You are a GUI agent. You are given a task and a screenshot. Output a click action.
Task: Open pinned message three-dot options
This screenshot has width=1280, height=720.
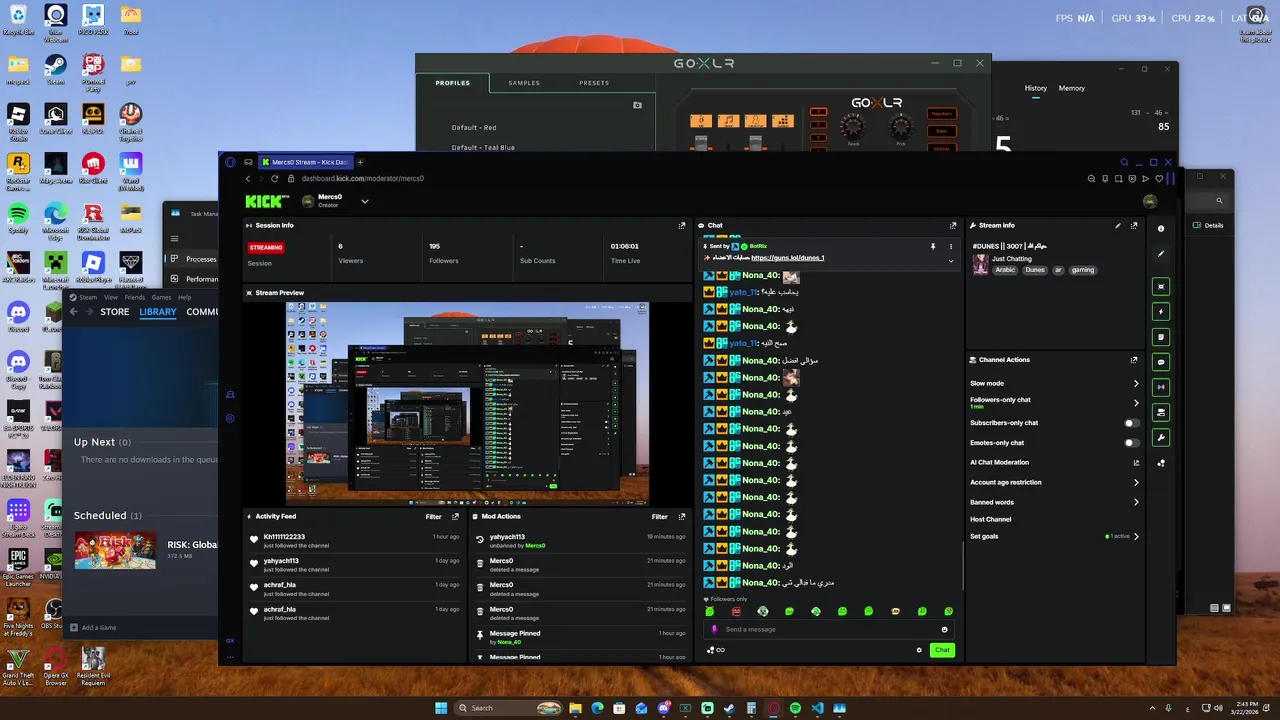pos(951,246)
